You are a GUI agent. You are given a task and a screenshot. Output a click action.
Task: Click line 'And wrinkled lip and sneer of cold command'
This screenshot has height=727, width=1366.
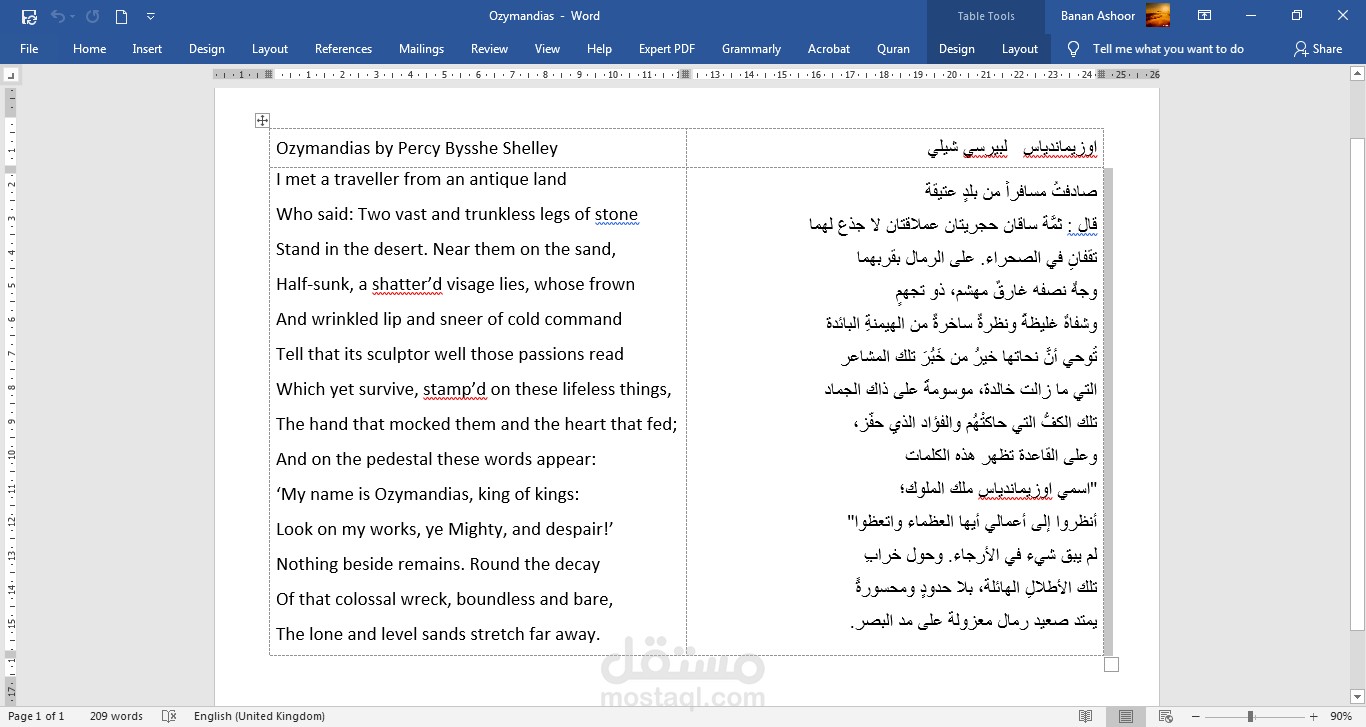(x=449, y=319)
